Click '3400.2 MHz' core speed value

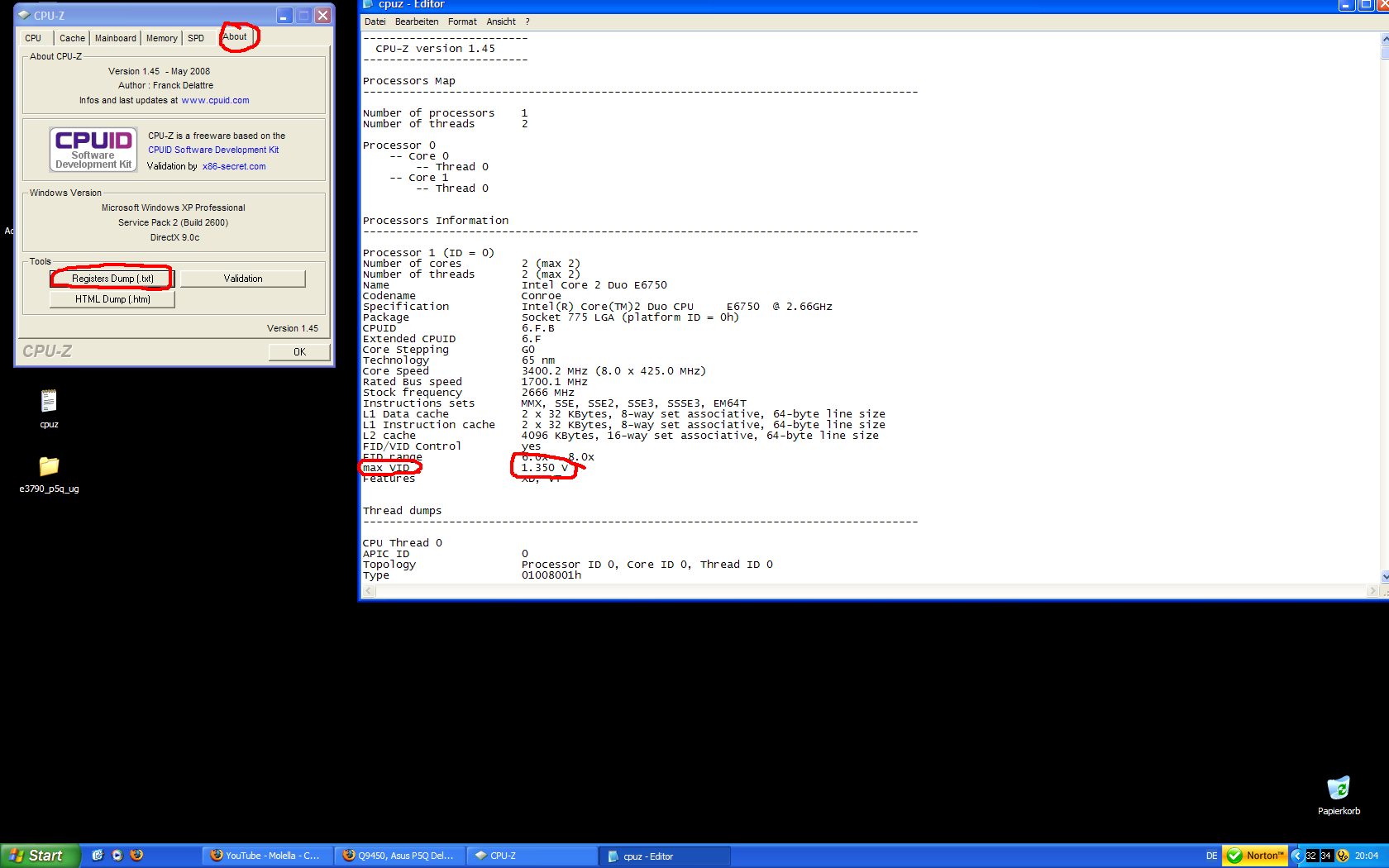click(555, 371)
